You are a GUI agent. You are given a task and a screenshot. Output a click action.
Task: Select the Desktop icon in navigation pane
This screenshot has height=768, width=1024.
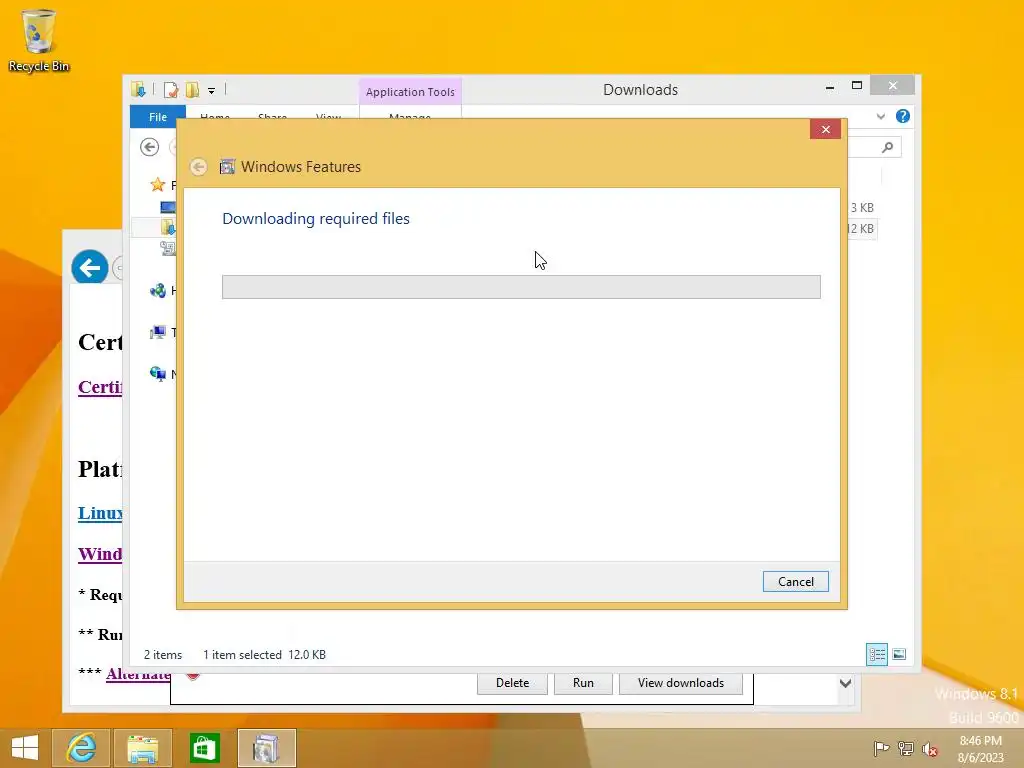point(168,207)
